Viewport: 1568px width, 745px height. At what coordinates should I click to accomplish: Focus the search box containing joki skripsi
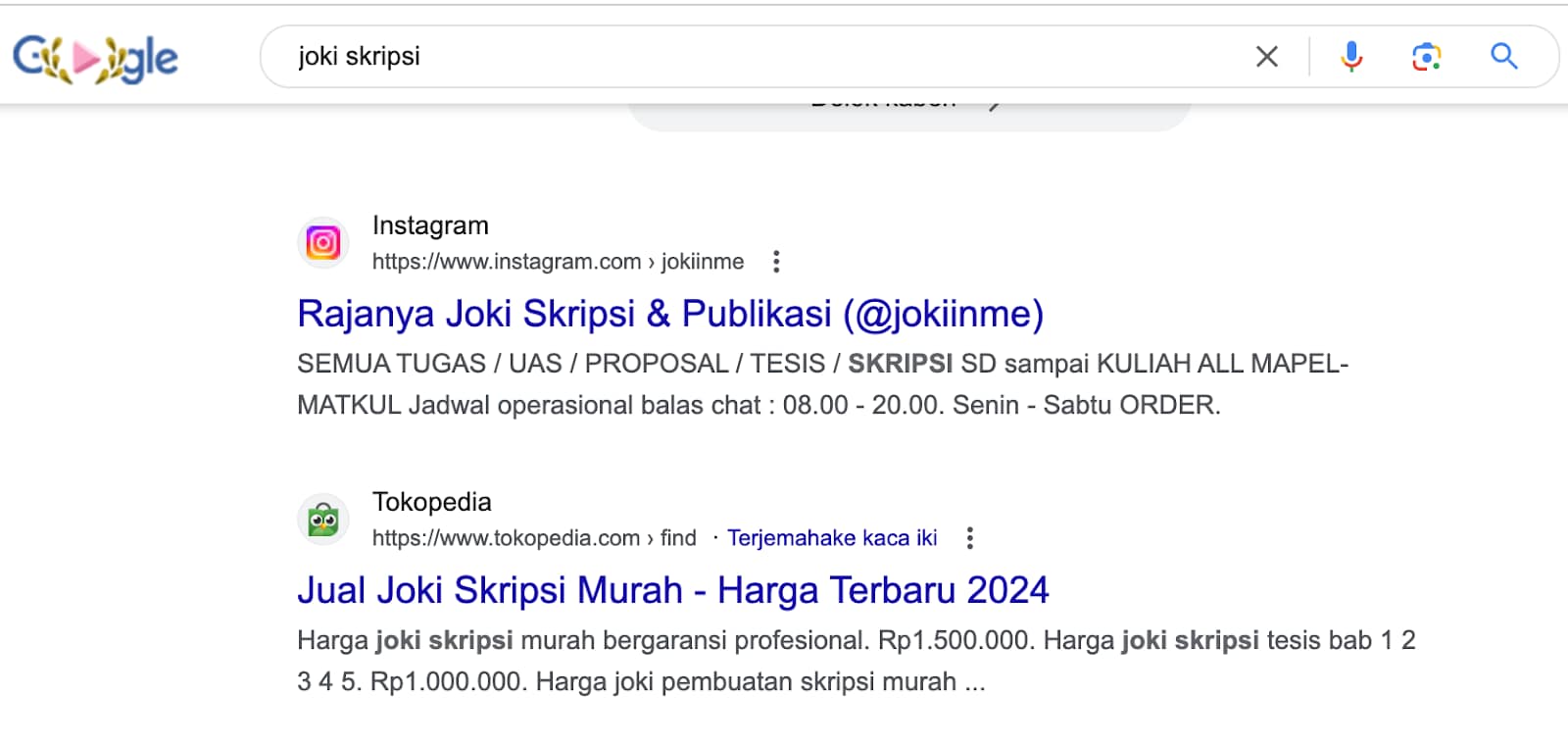[764, 57]
